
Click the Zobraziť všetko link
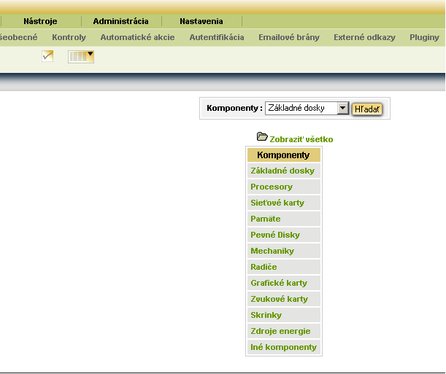(301, 139)
